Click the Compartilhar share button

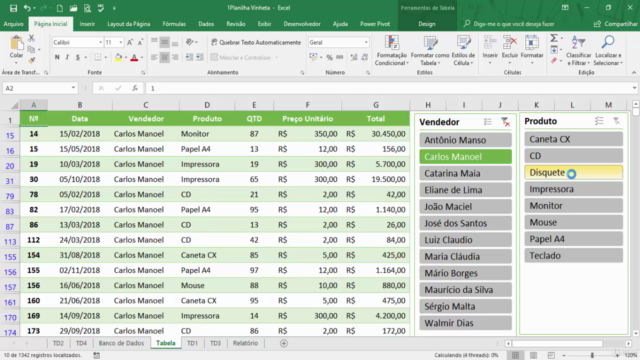coord(616,24)
